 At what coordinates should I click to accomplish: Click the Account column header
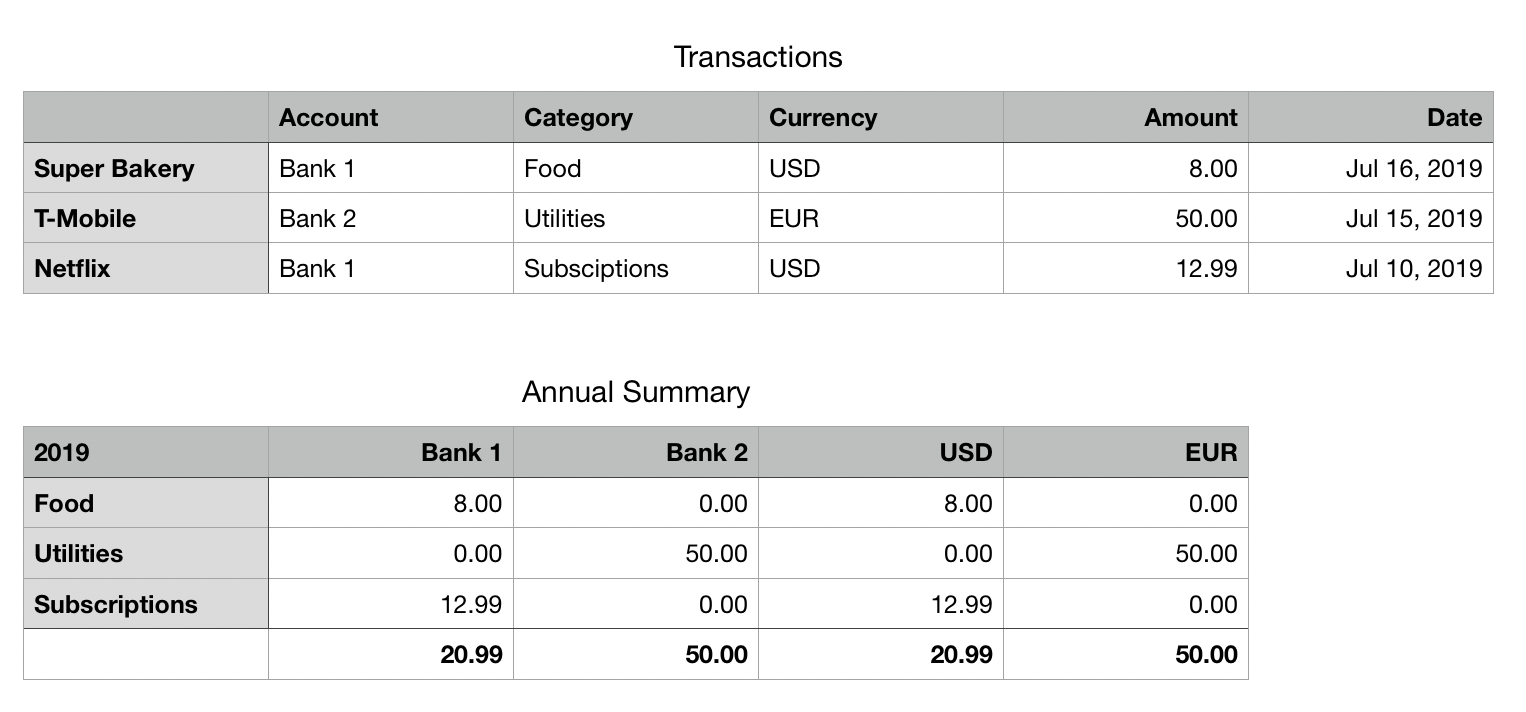(x=391, y=117)
